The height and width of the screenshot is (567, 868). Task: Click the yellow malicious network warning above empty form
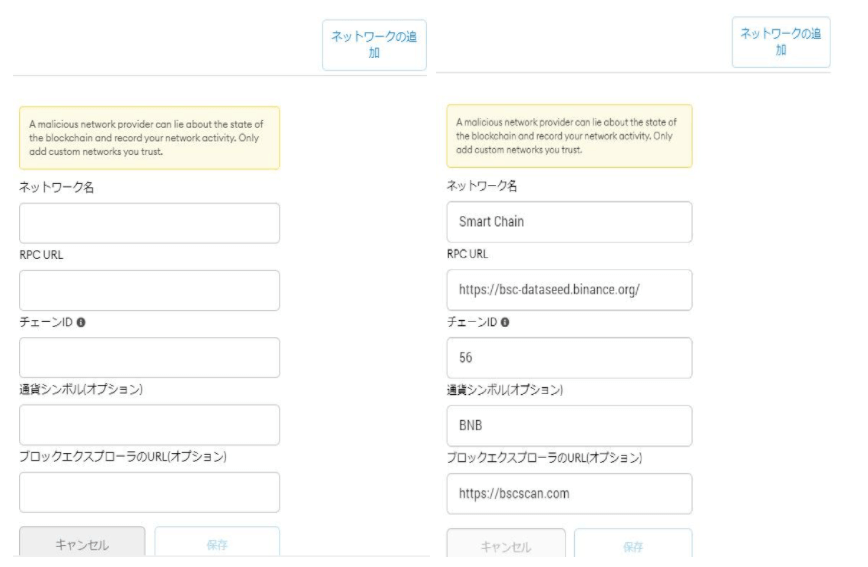149,138
